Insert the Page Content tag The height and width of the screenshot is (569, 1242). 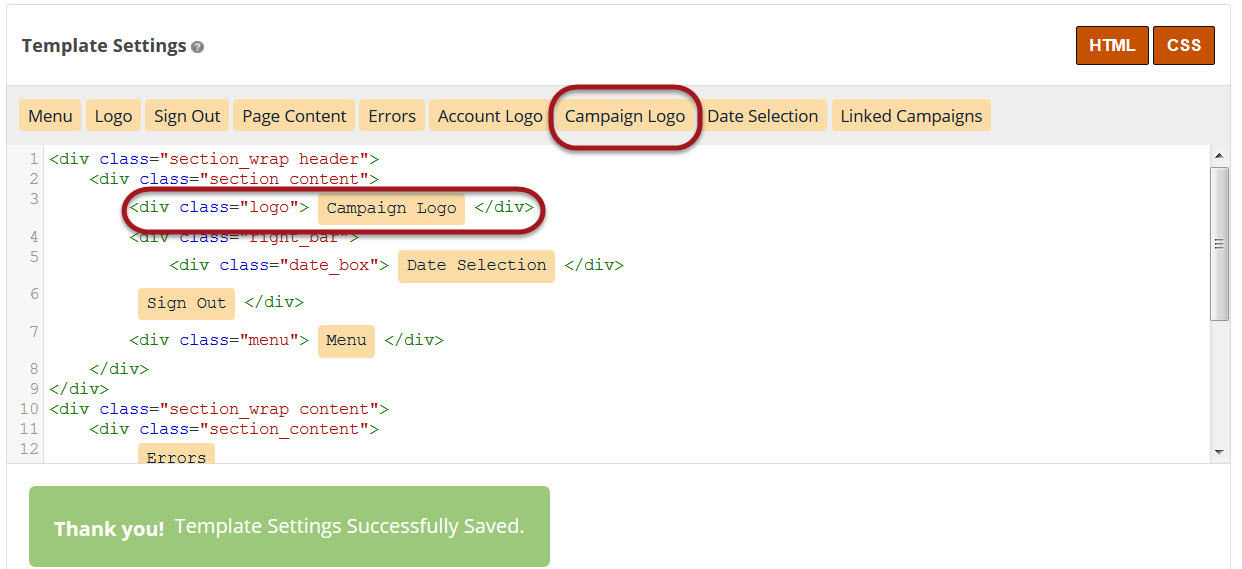pos(294,116)
